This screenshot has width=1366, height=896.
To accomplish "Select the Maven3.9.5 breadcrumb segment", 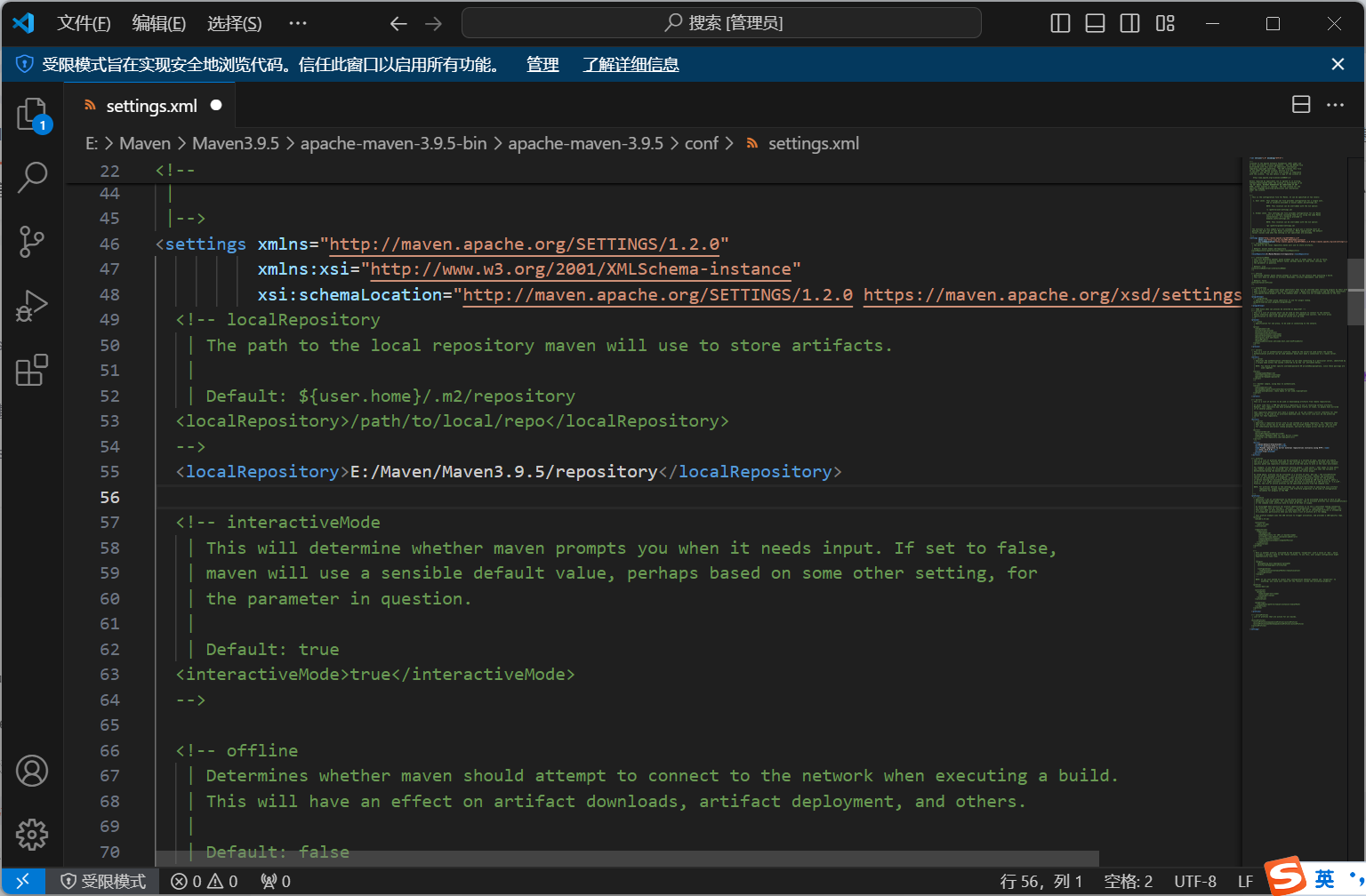I will pos(236,143).
